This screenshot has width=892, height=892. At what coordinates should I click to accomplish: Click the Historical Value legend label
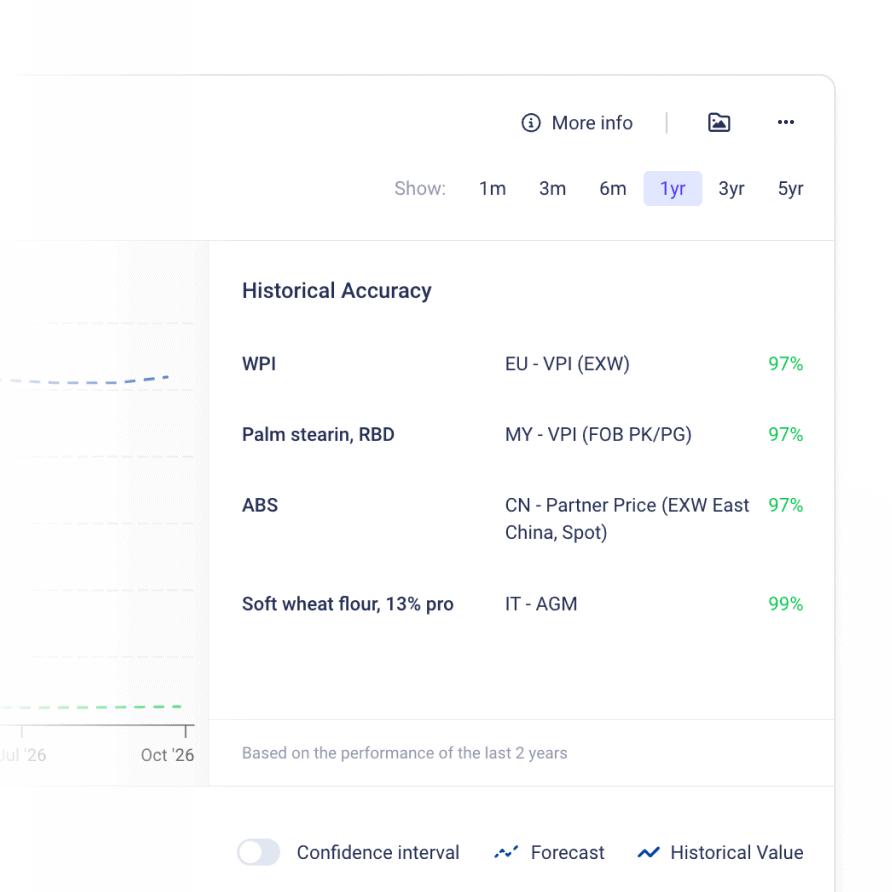[736, 853]
